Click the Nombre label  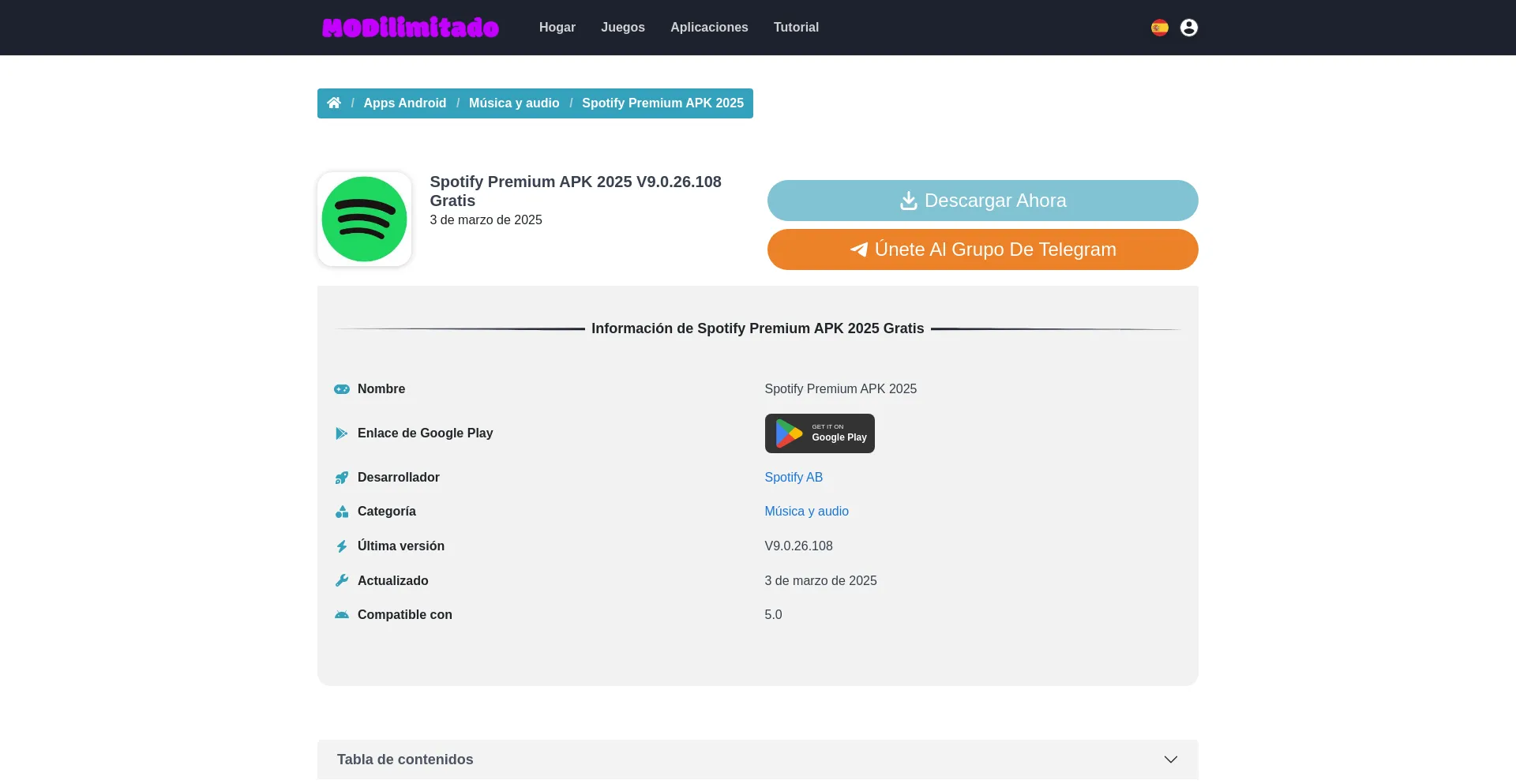(381, 389)
